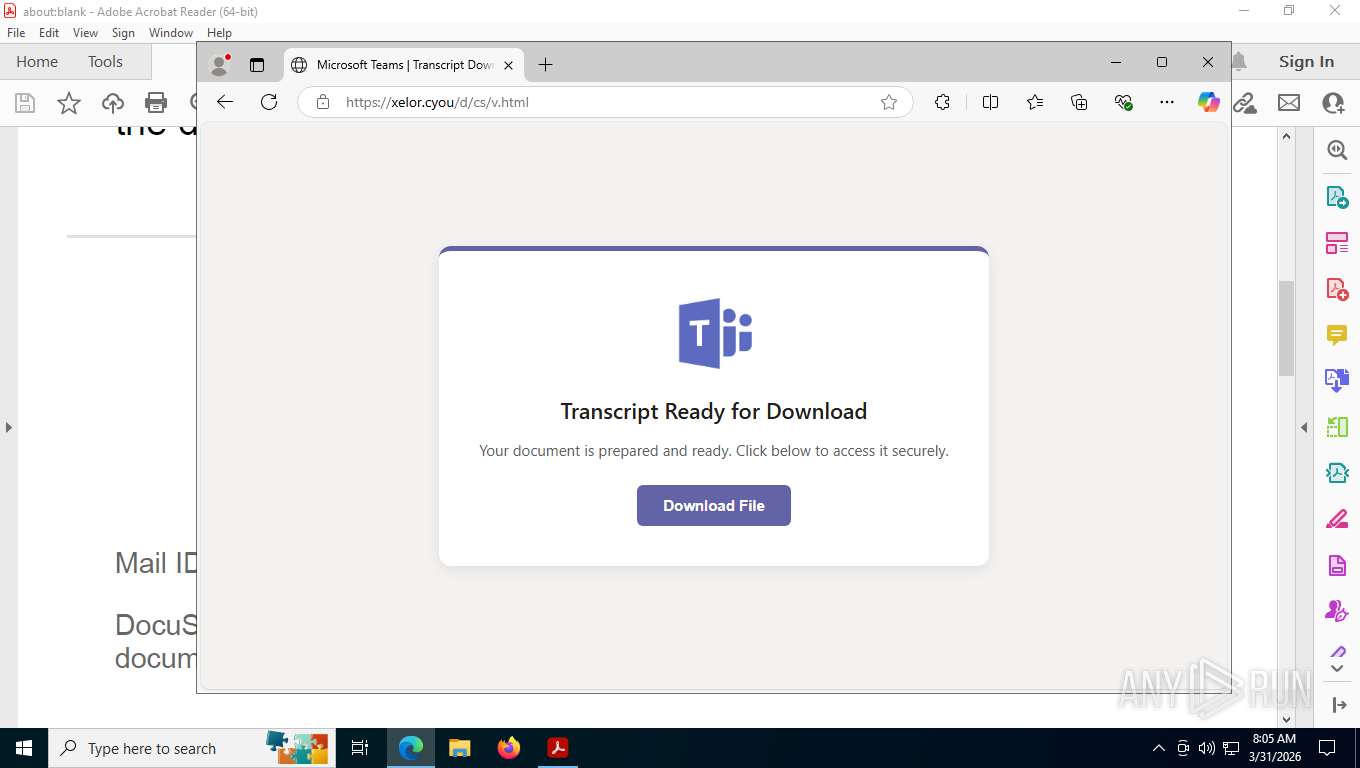
Task: Click Windows Start button
Action: (x=24, y=748)
